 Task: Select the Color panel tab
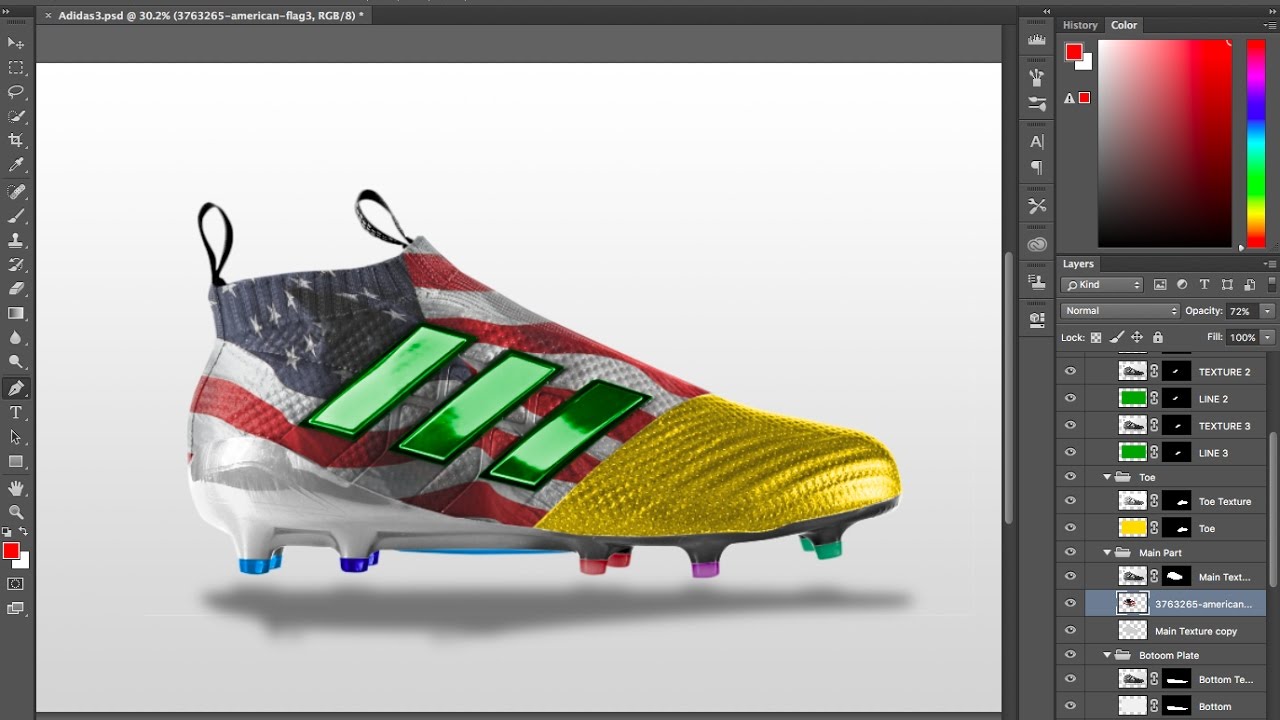pos(1124,25)
